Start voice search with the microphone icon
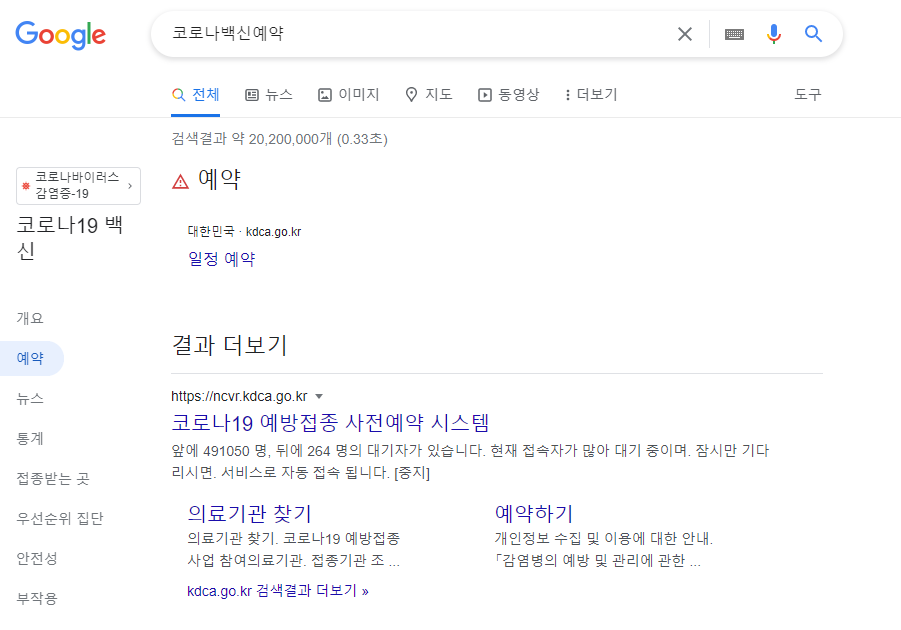This screenshot has height=630, width=901. (774, 34)
